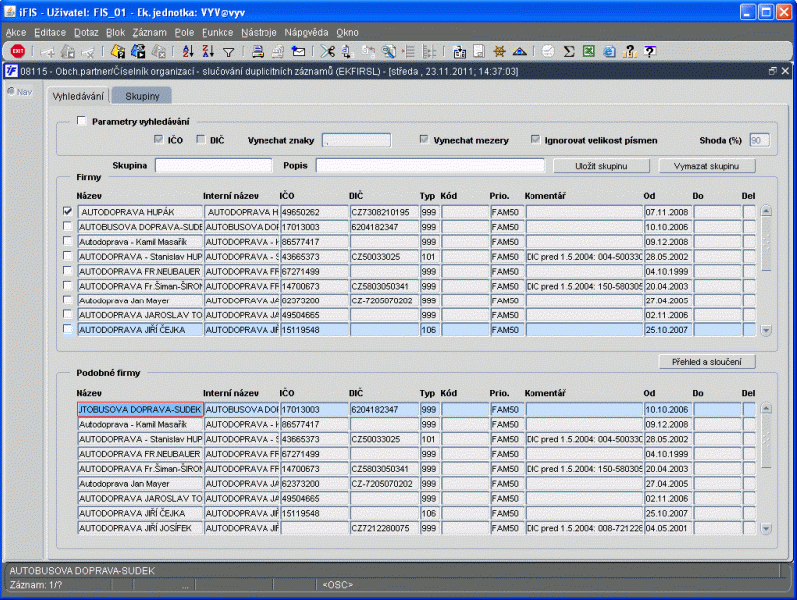The width and height of the screenshot is (797, 600).
Task: Open the Nástroje menu
Action: [259, 33]
